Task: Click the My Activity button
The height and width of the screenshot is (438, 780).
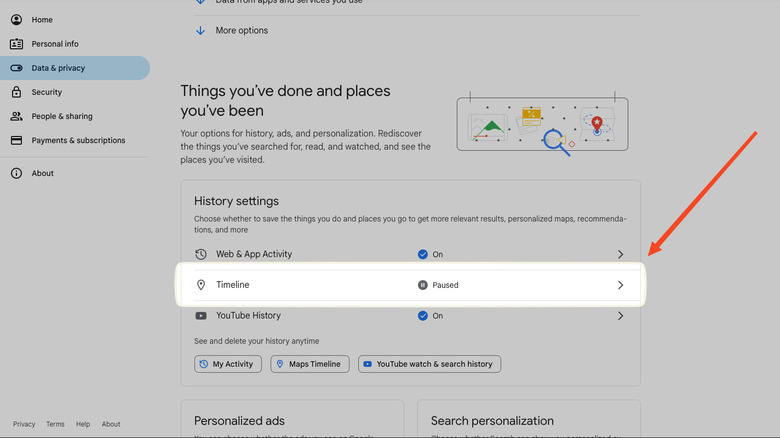Action: 228,364
